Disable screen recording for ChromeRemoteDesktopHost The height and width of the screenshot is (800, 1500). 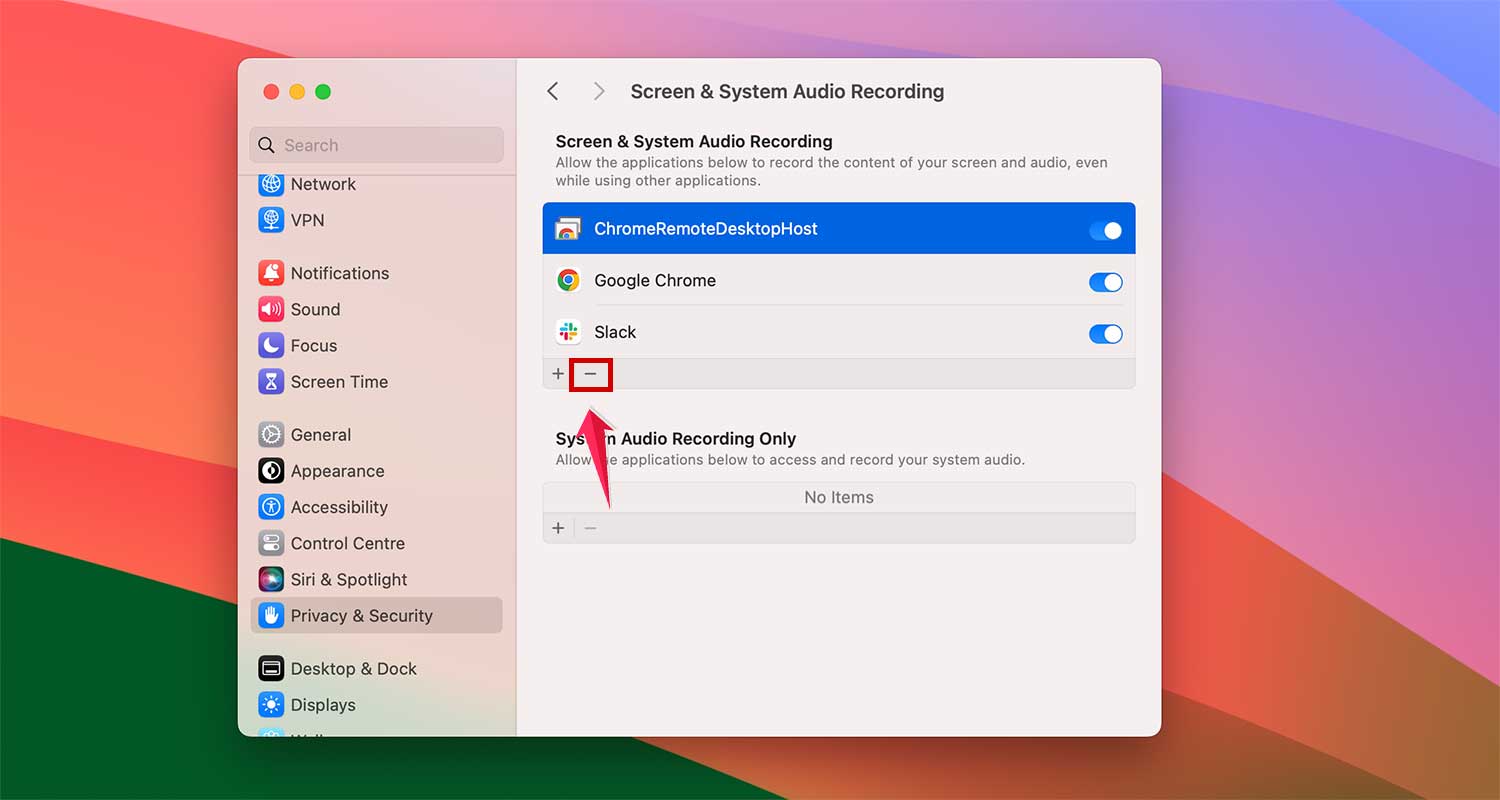[x=1105, y=229]
